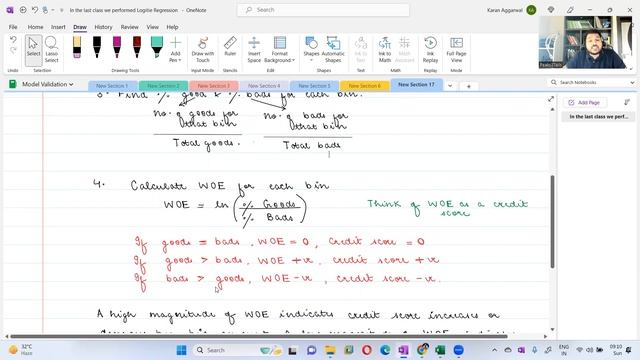Screen dimensions: 640x360
Task: Click the Karan Aggarwal account name
Action: 504,10
